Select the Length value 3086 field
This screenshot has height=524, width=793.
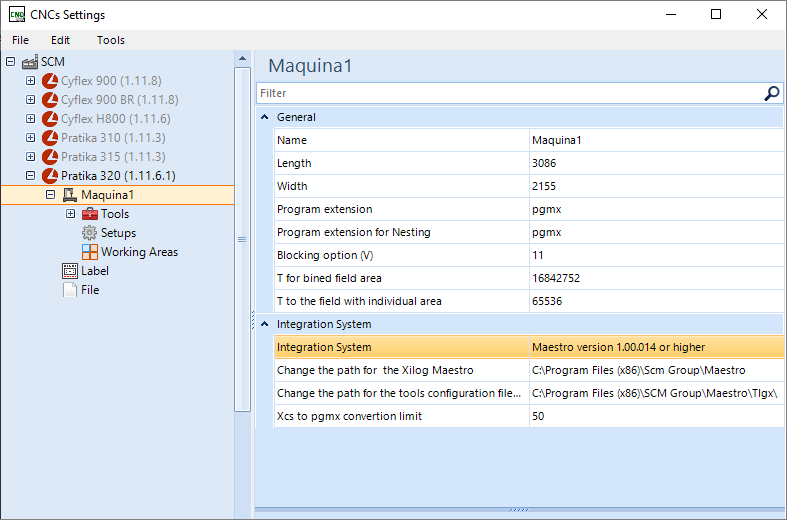655,163
